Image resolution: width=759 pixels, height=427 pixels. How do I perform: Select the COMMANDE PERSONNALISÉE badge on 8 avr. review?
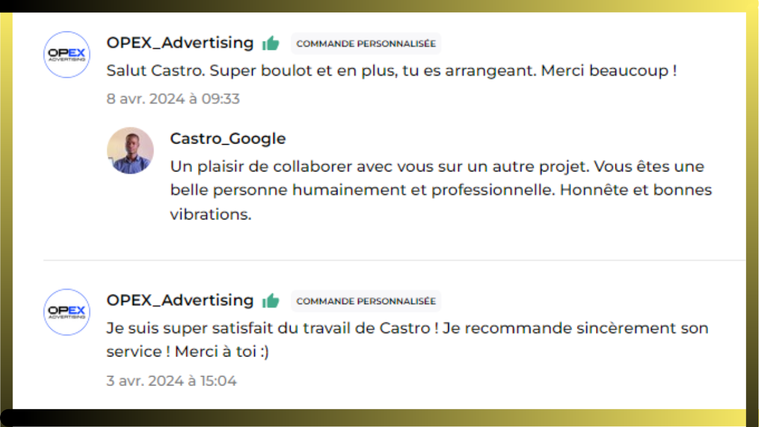pyautogui.click(x=366, y=44)
